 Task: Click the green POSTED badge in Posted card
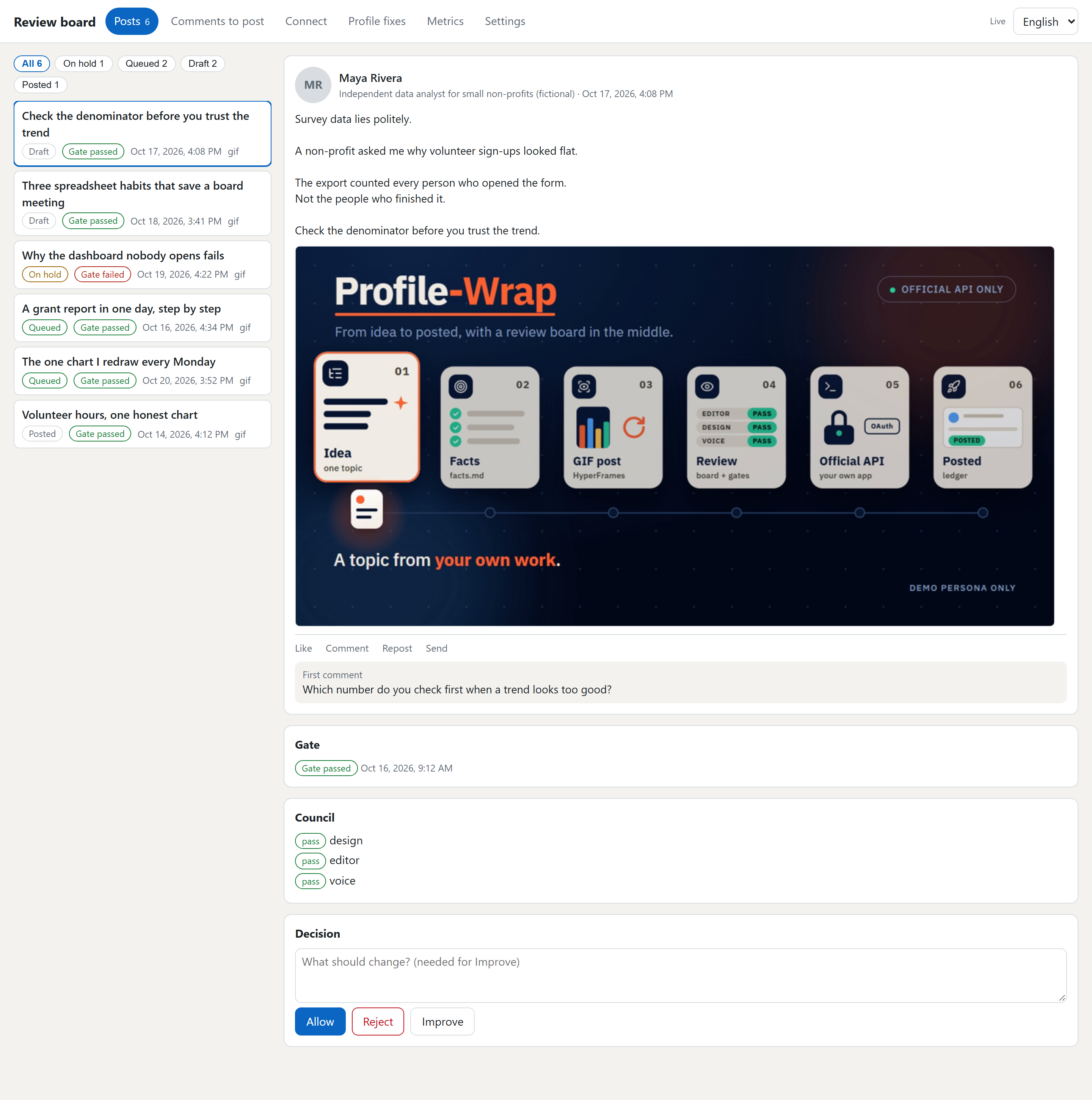pyautogui.click(x=967, y=440)
